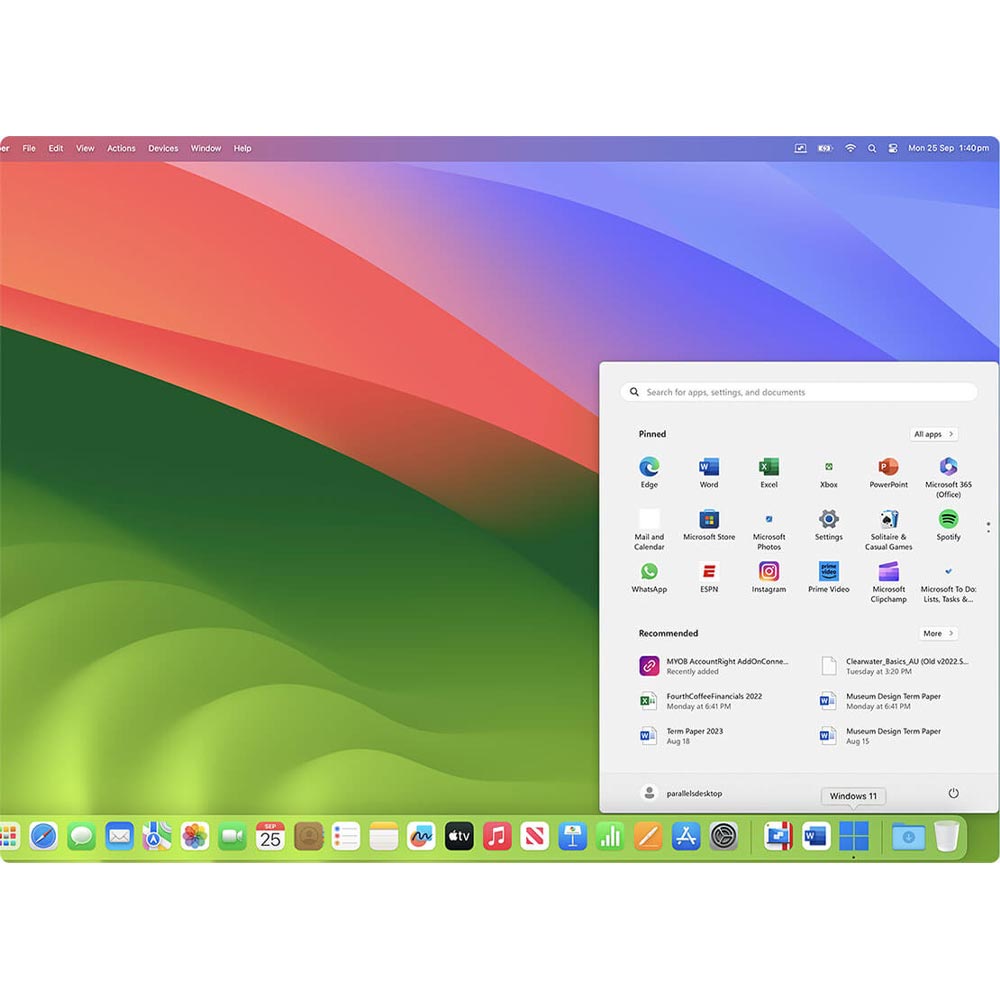Open the Devices menu in the menu bar
The image size is (1000, 1000).
(x=163, y=147)
